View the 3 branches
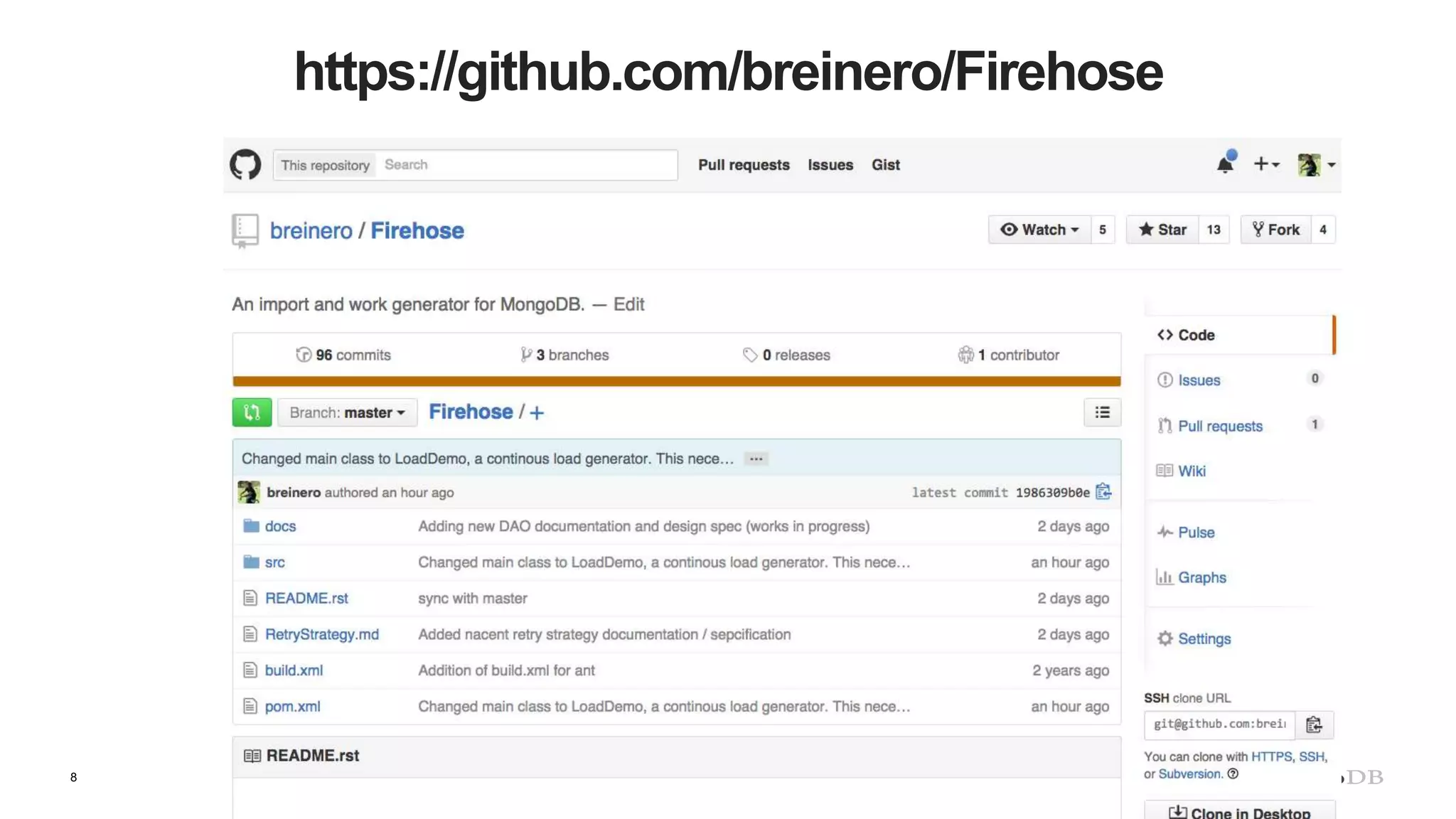This screenshot has height=819, width=1456. pos(564,355)
